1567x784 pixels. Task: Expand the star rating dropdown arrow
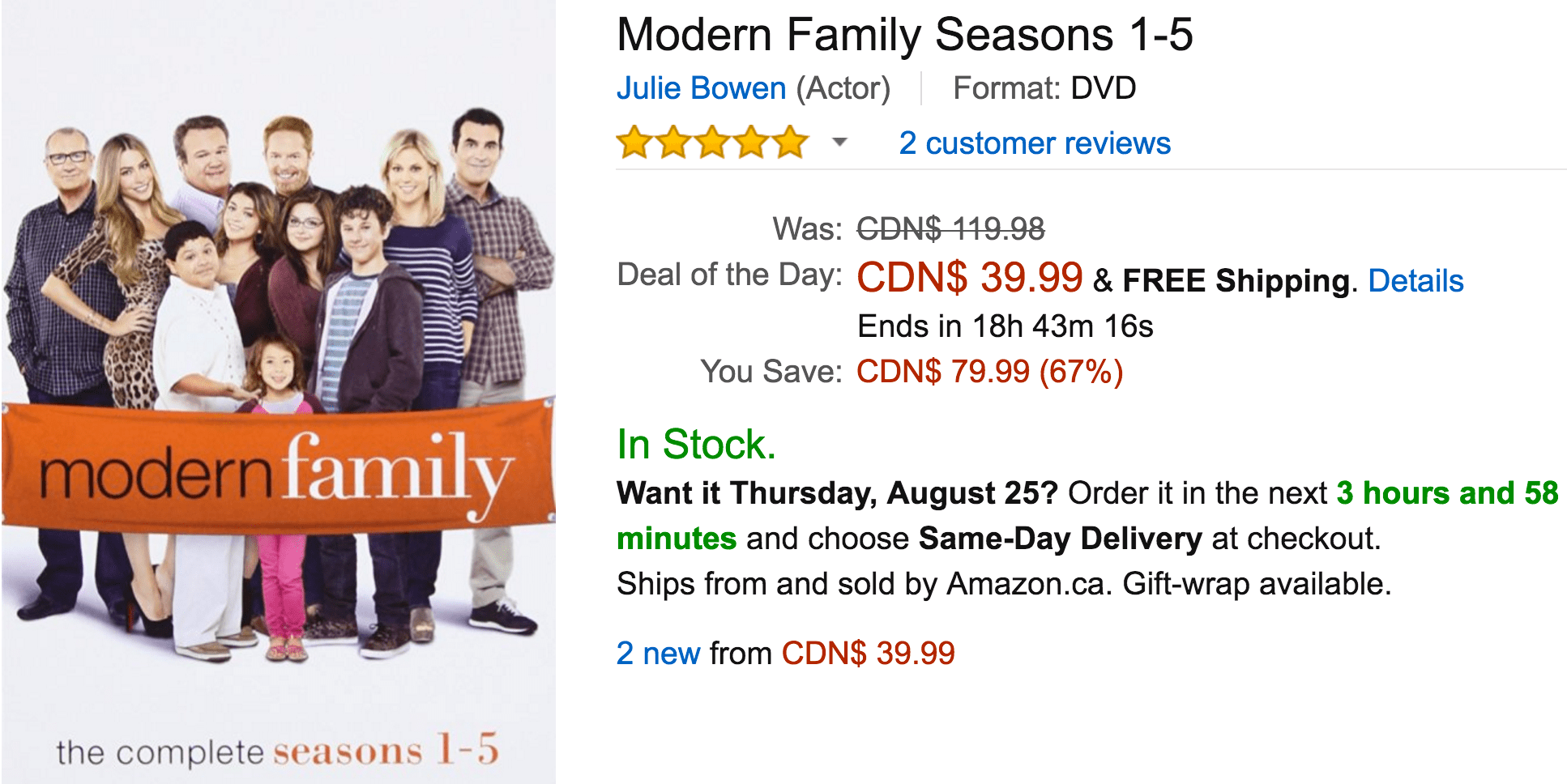click(x=840, y=143)
